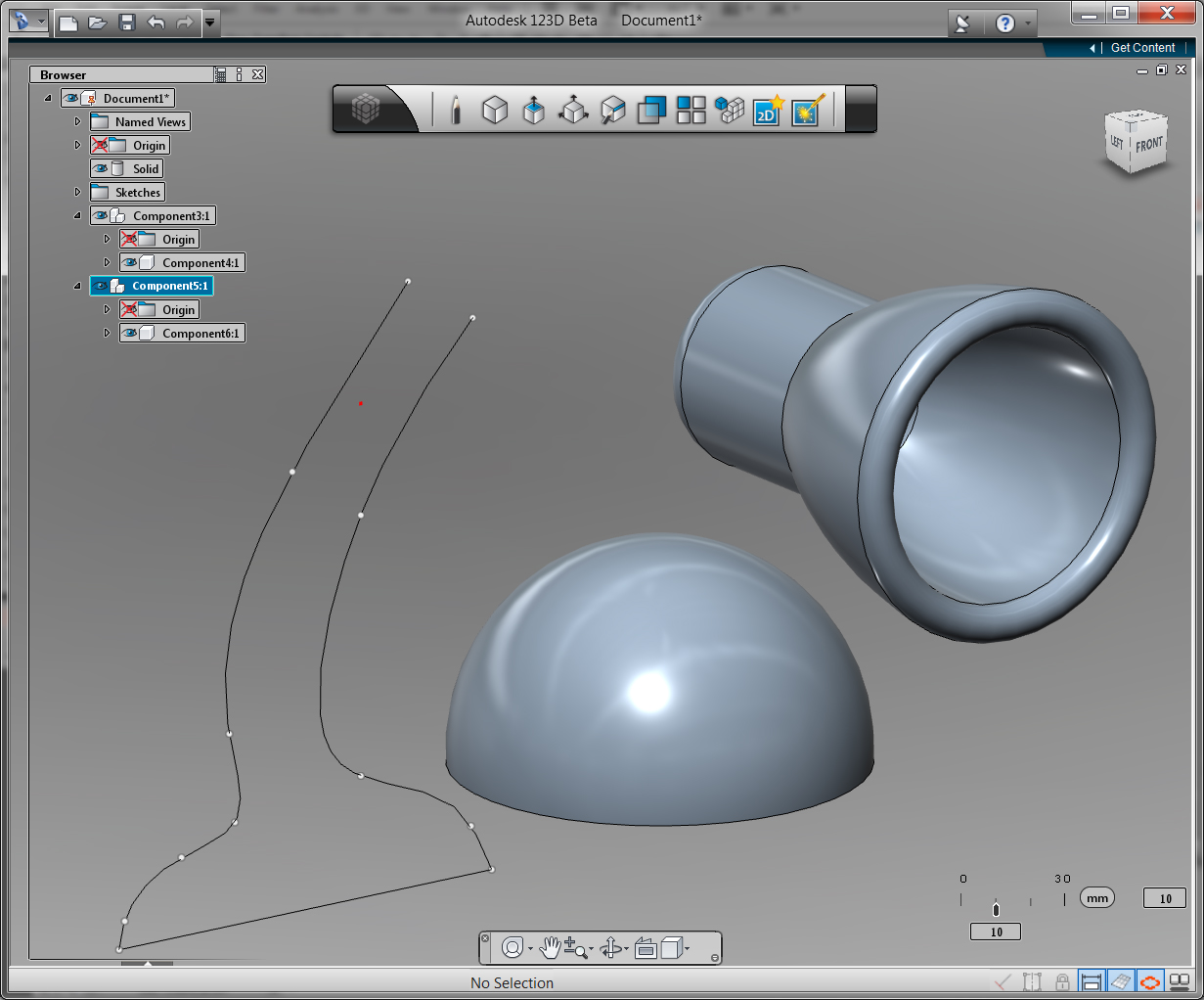This screenshot has width=1204, height=1000.
Task: Click the 2D layout star icon
Action: (767, 110)
